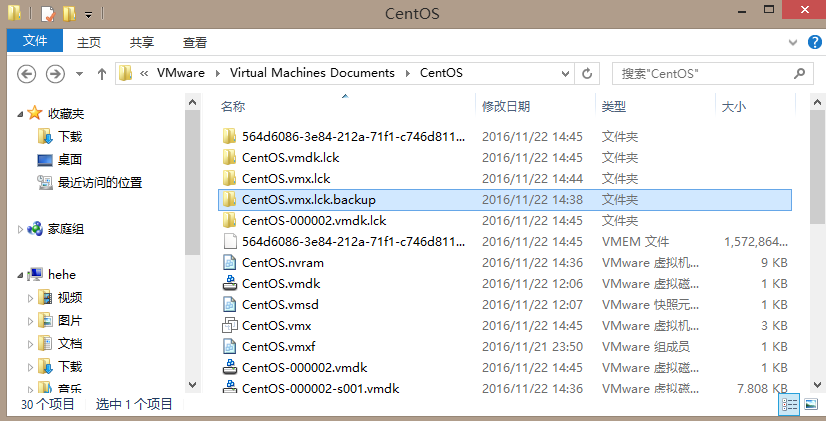Viewport: 826px width, 421px height.
Task: Switch to the 查看 ribbon tab
Action: click(194, 42)
